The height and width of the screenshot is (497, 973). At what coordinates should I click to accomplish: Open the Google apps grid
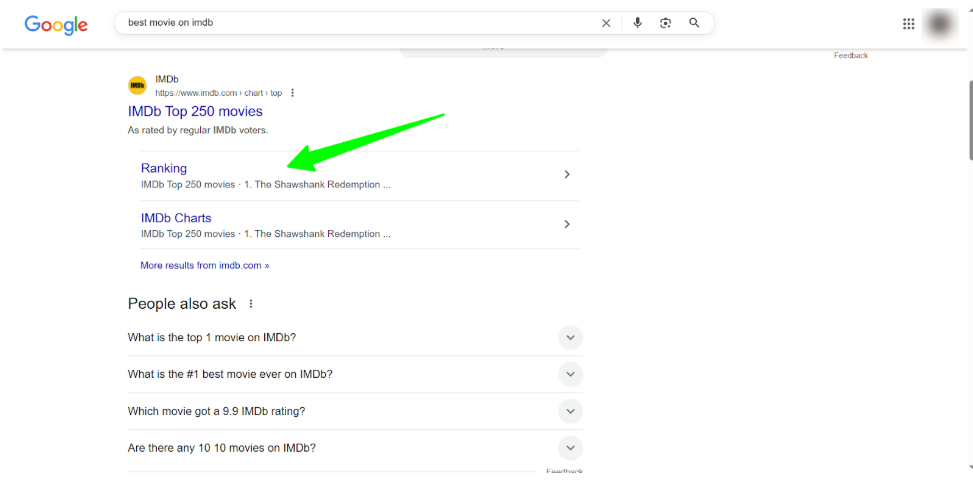click(x=908, y=24)
